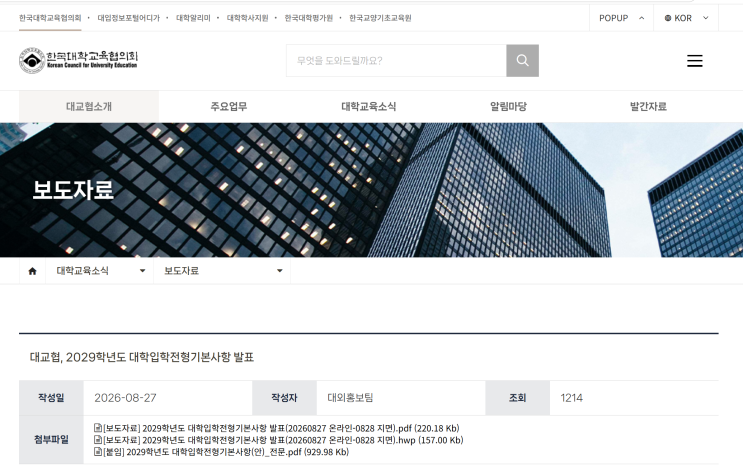Viewport: 743px width, 476px height.
Task: Click file icon of 붙임 pdf attachment
Action: (98, 452)
